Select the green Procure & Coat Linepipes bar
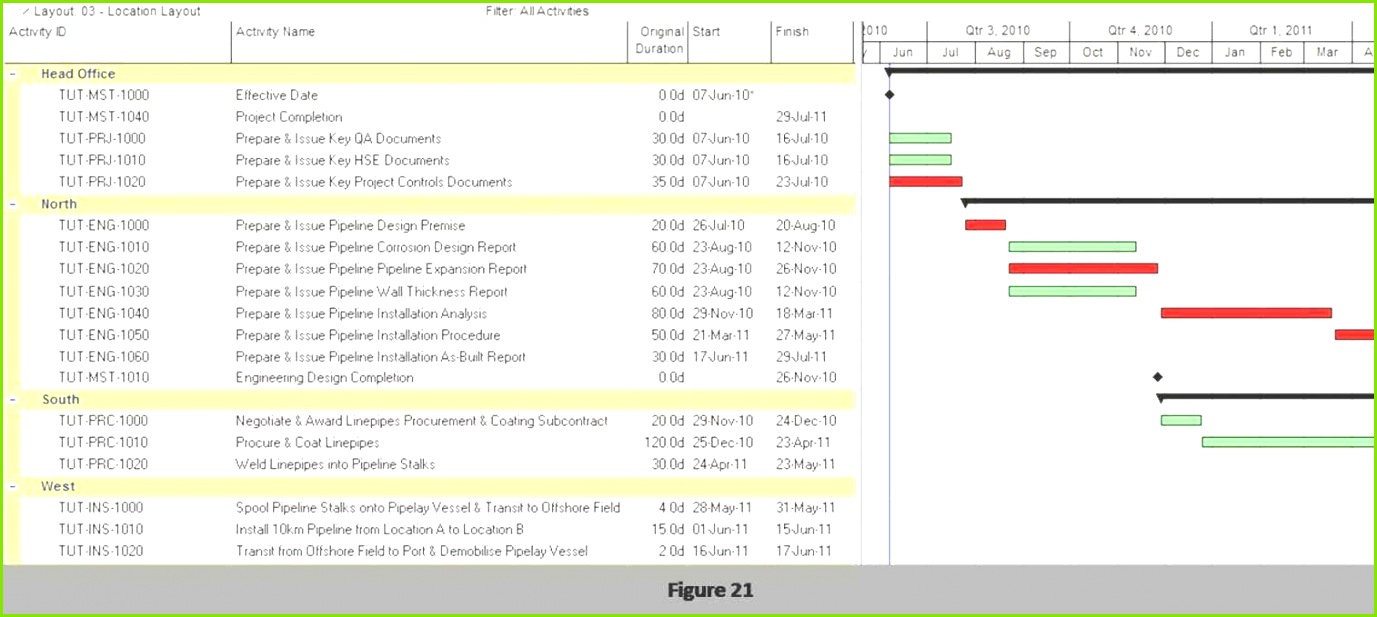 point(1288,442)
